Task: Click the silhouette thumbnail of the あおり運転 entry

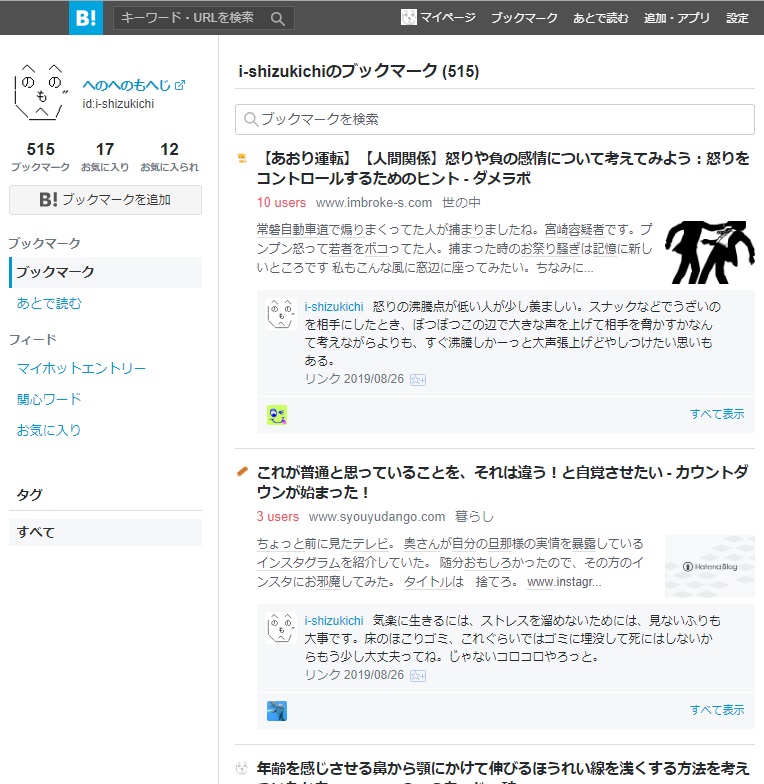Action: coord(710,252)
